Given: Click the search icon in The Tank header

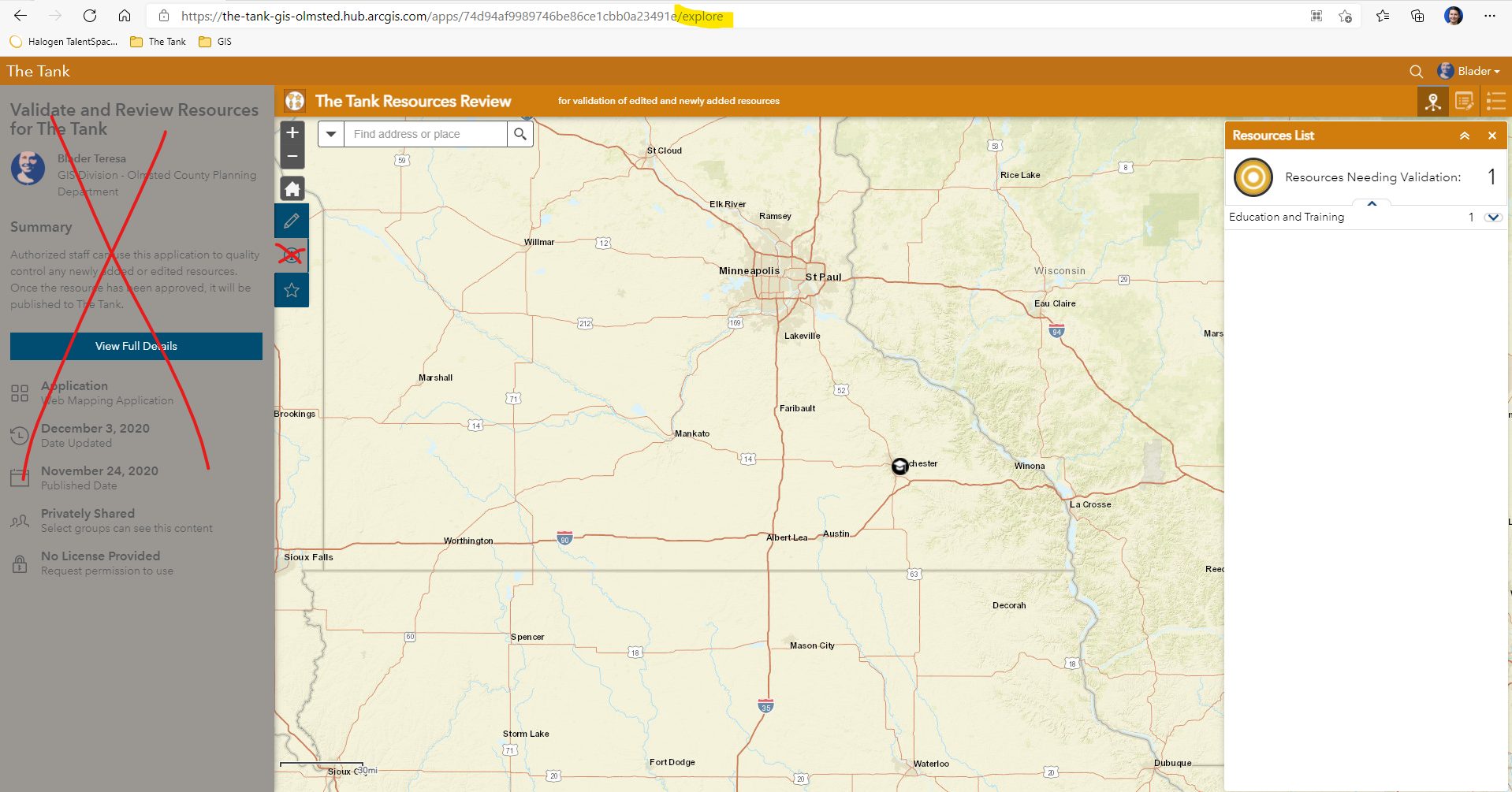Looking at the screenshot, I should click(x=1417, y=71).
